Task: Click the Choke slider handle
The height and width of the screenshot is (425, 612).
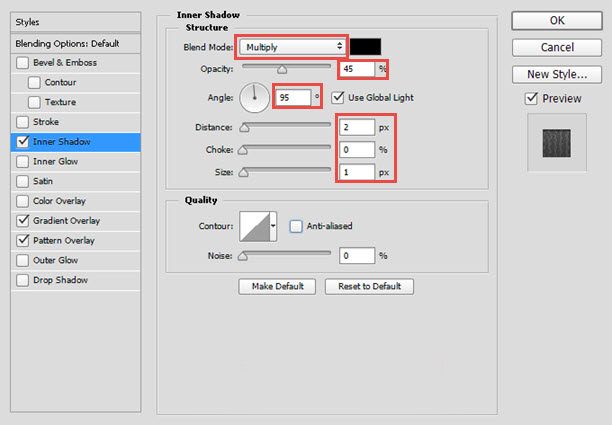Action: (243, 150)
